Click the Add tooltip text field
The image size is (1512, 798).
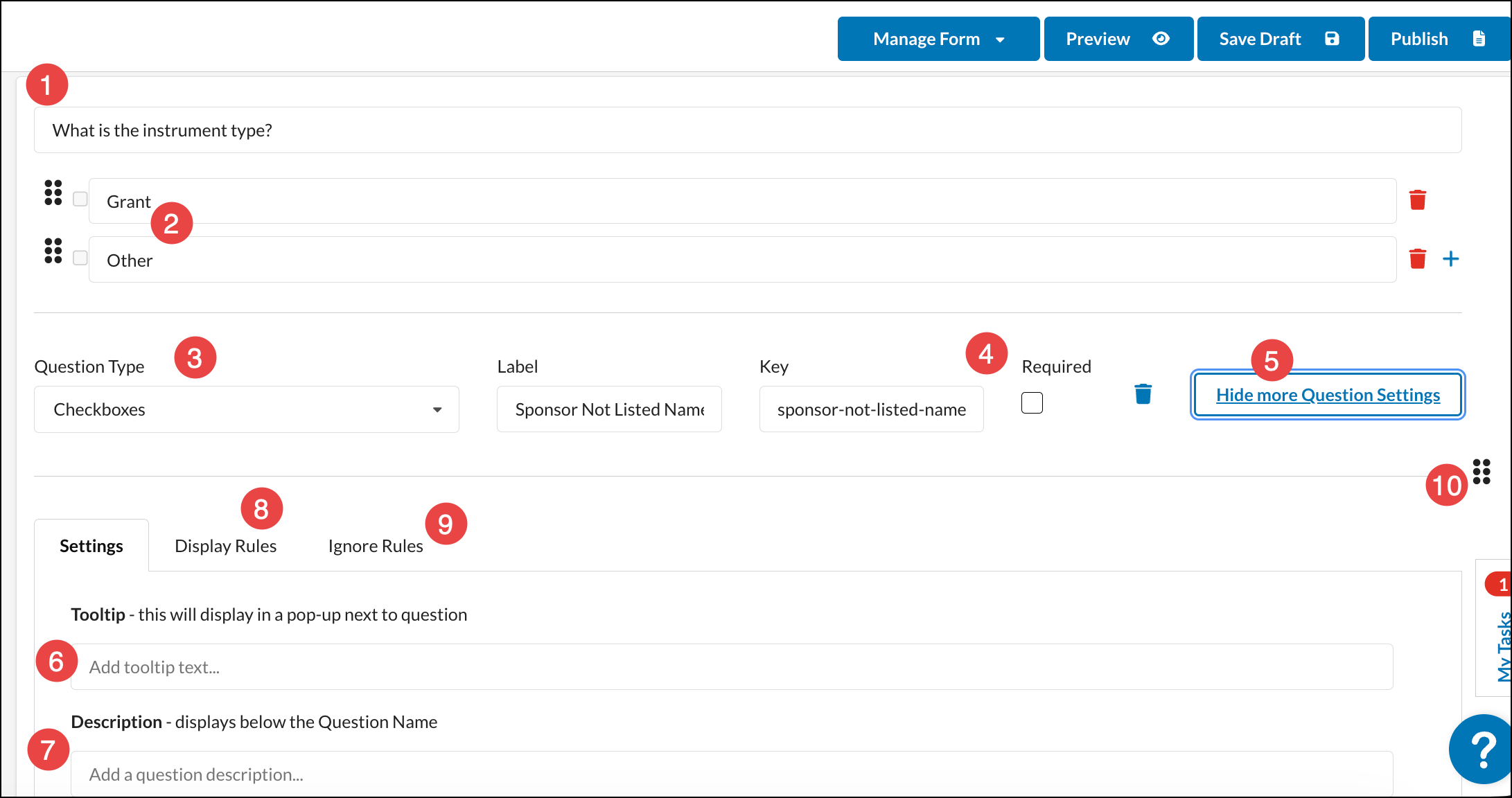(732, 667)
